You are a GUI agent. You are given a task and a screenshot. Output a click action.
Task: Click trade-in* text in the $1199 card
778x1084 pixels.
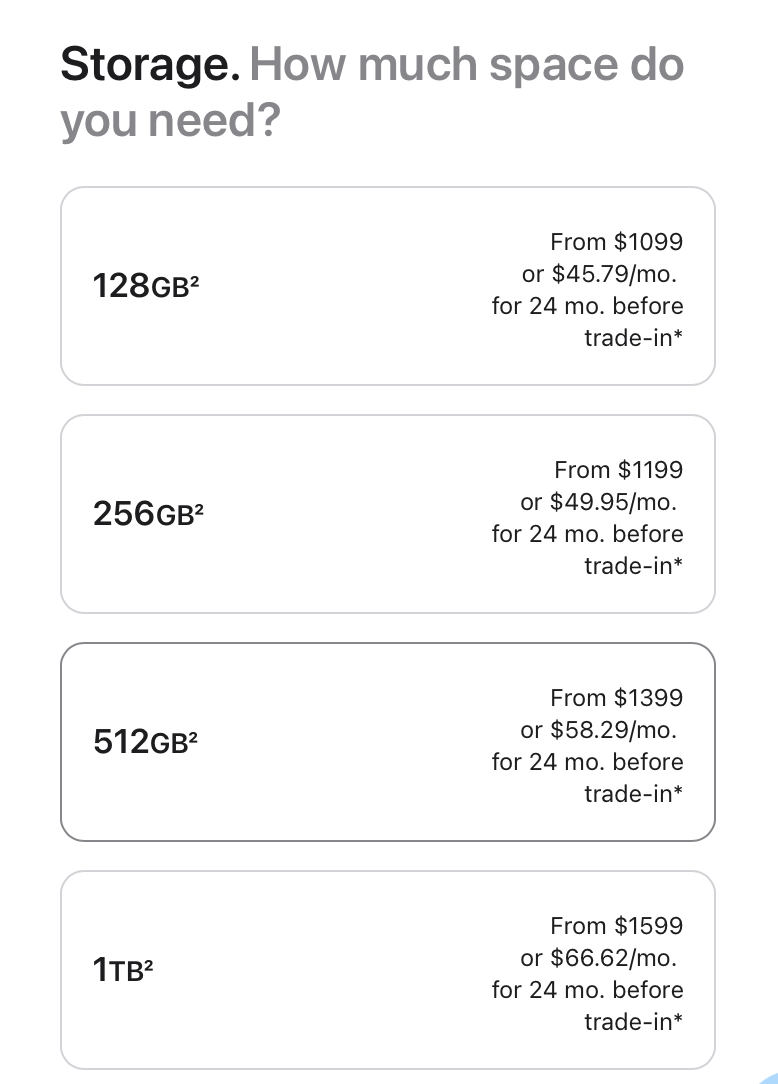pos(633,566)
